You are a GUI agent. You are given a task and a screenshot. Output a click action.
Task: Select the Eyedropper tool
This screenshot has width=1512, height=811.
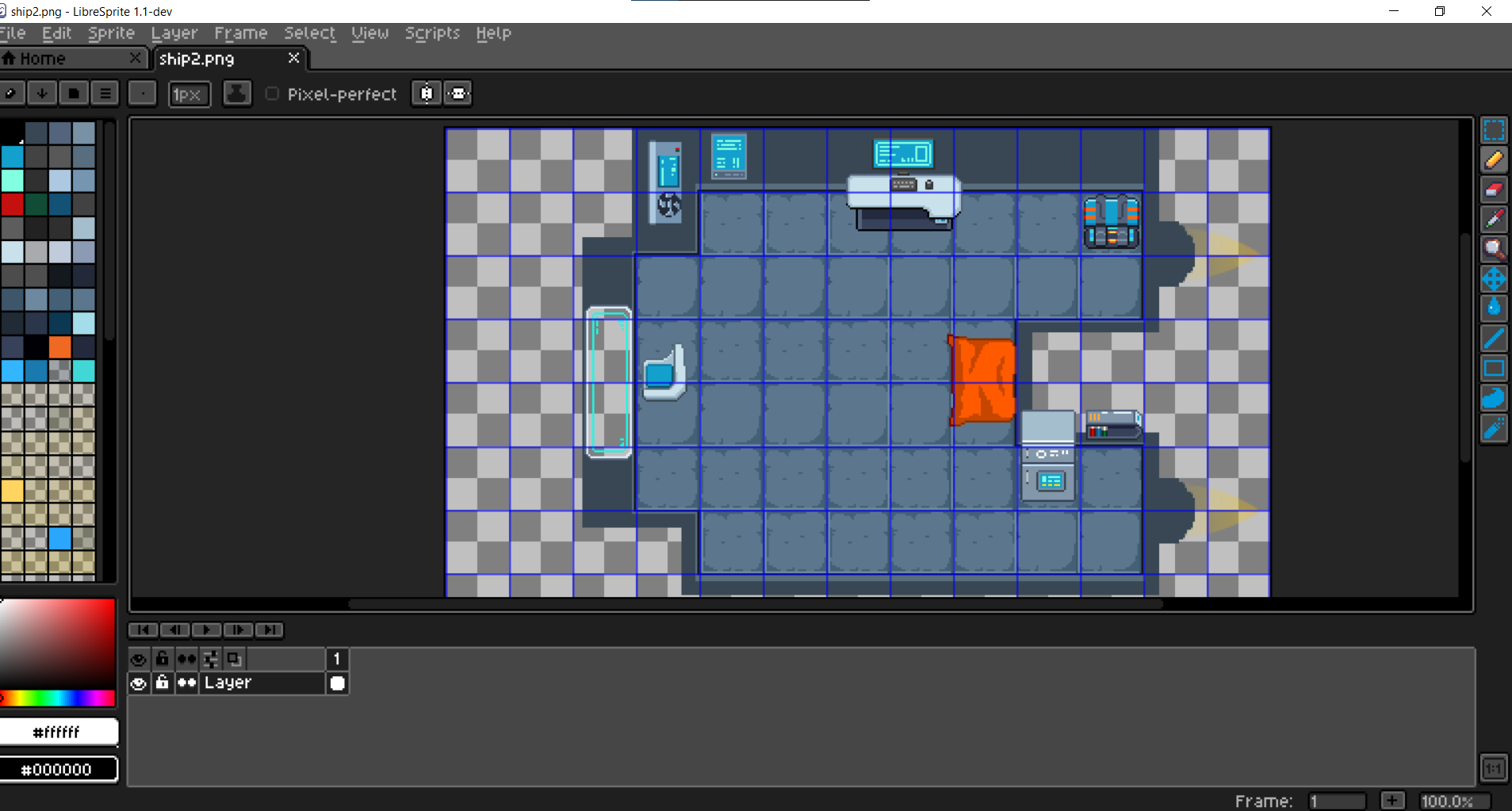point(1494,220)
